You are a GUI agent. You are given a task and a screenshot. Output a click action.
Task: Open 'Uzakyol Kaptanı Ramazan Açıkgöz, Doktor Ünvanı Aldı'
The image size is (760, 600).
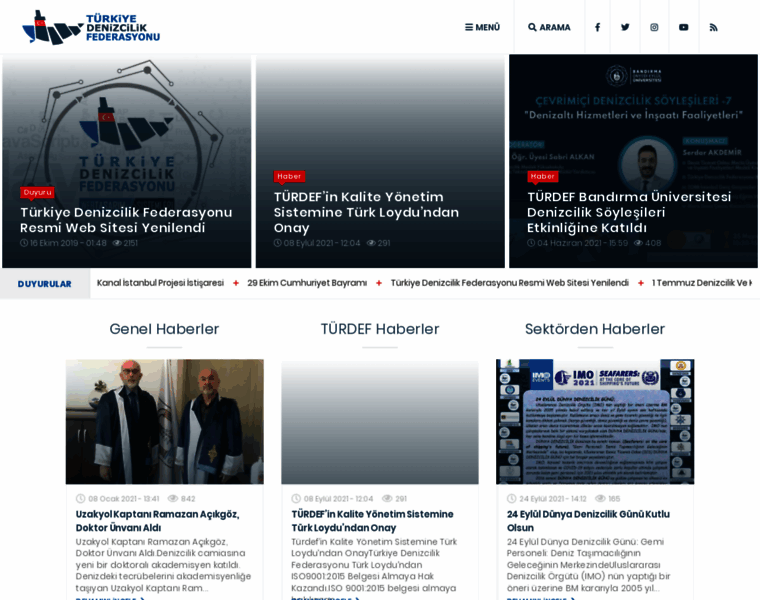158,521
